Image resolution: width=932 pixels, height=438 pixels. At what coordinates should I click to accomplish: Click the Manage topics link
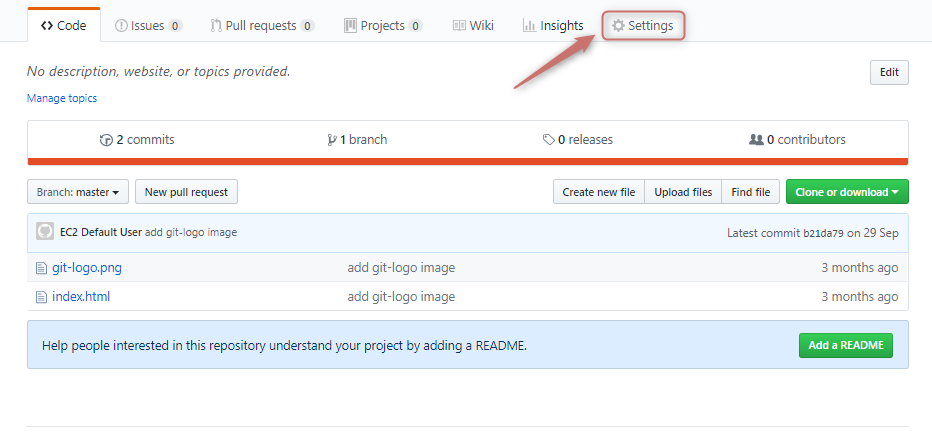pyautogui.click(x=62, y=98)
